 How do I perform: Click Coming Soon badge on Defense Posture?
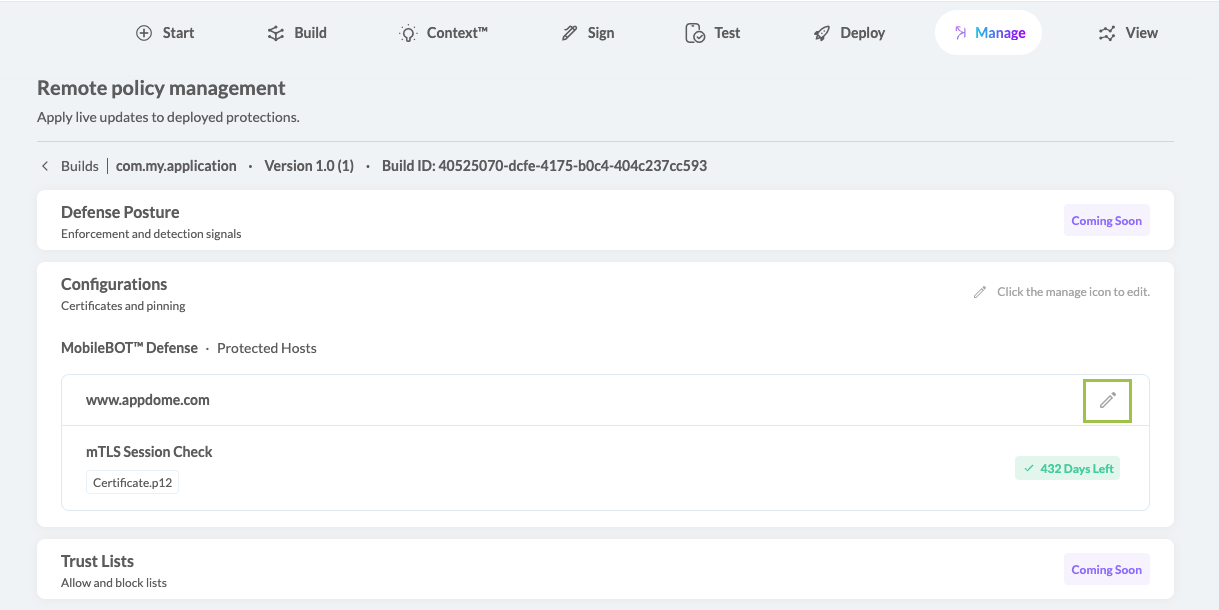coord(1106,221)
